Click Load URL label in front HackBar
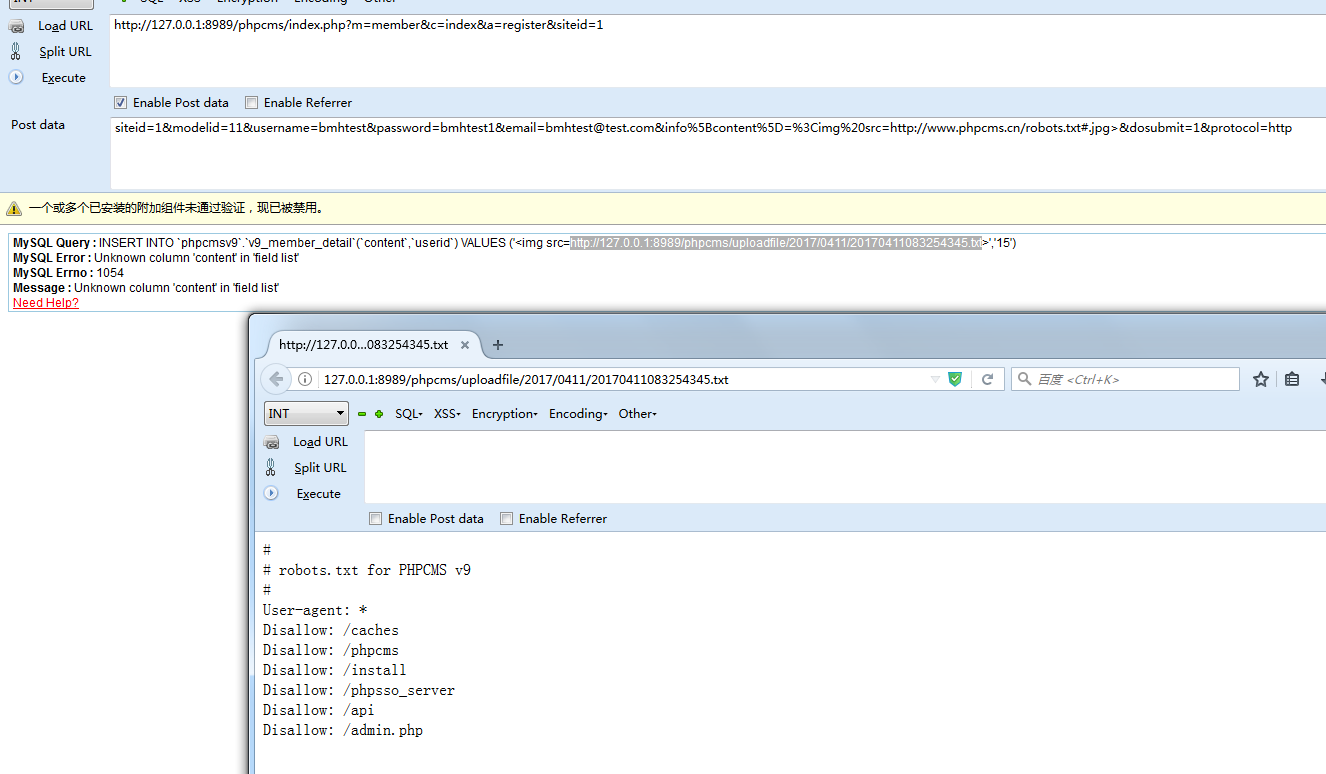Image resolution: width=1326 pixels, height=774 pixels. tap(321, 442)
